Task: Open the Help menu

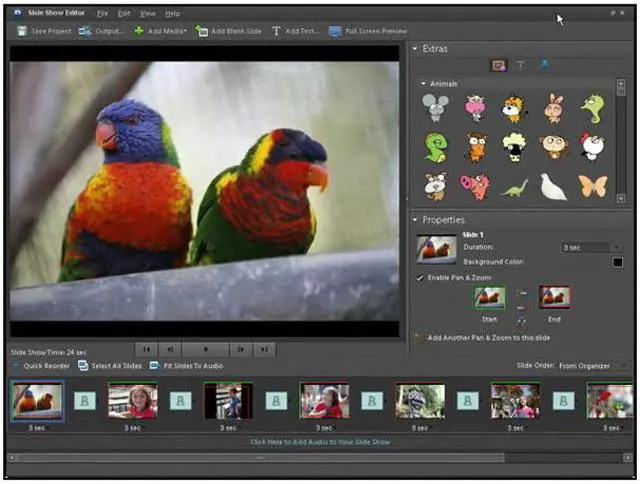Action: coord(172,13)
